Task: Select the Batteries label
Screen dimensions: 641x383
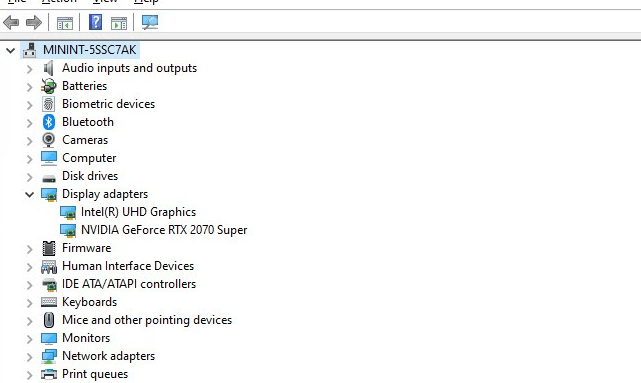Action: pyautogui.click(x=84, y=86)
